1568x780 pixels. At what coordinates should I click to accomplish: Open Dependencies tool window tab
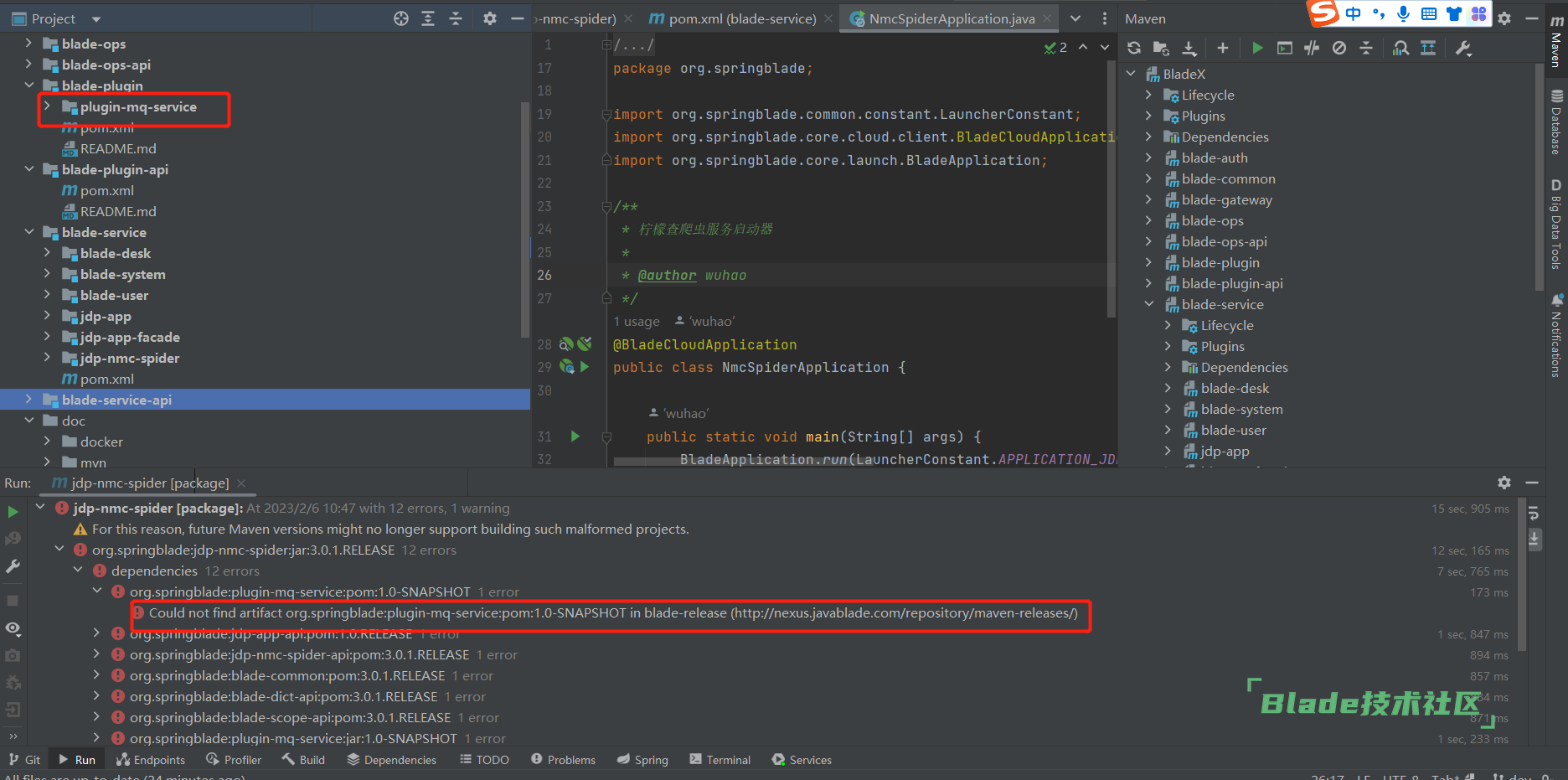point(392,760)
